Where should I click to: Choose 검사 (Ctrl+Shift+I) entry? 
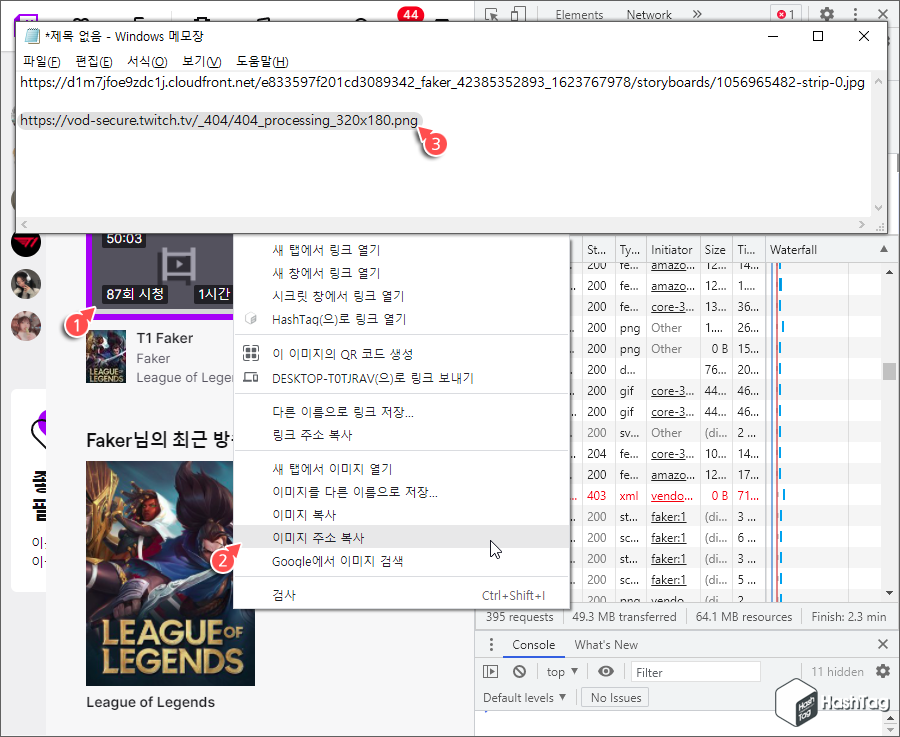[x=402, y=595]
